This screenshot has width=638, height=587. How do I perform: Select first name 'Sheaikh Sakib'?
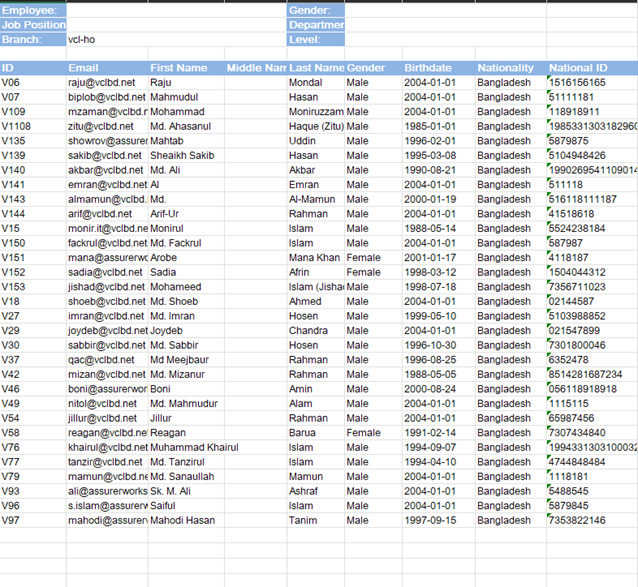pyautogui.click(x=186, y=156)
